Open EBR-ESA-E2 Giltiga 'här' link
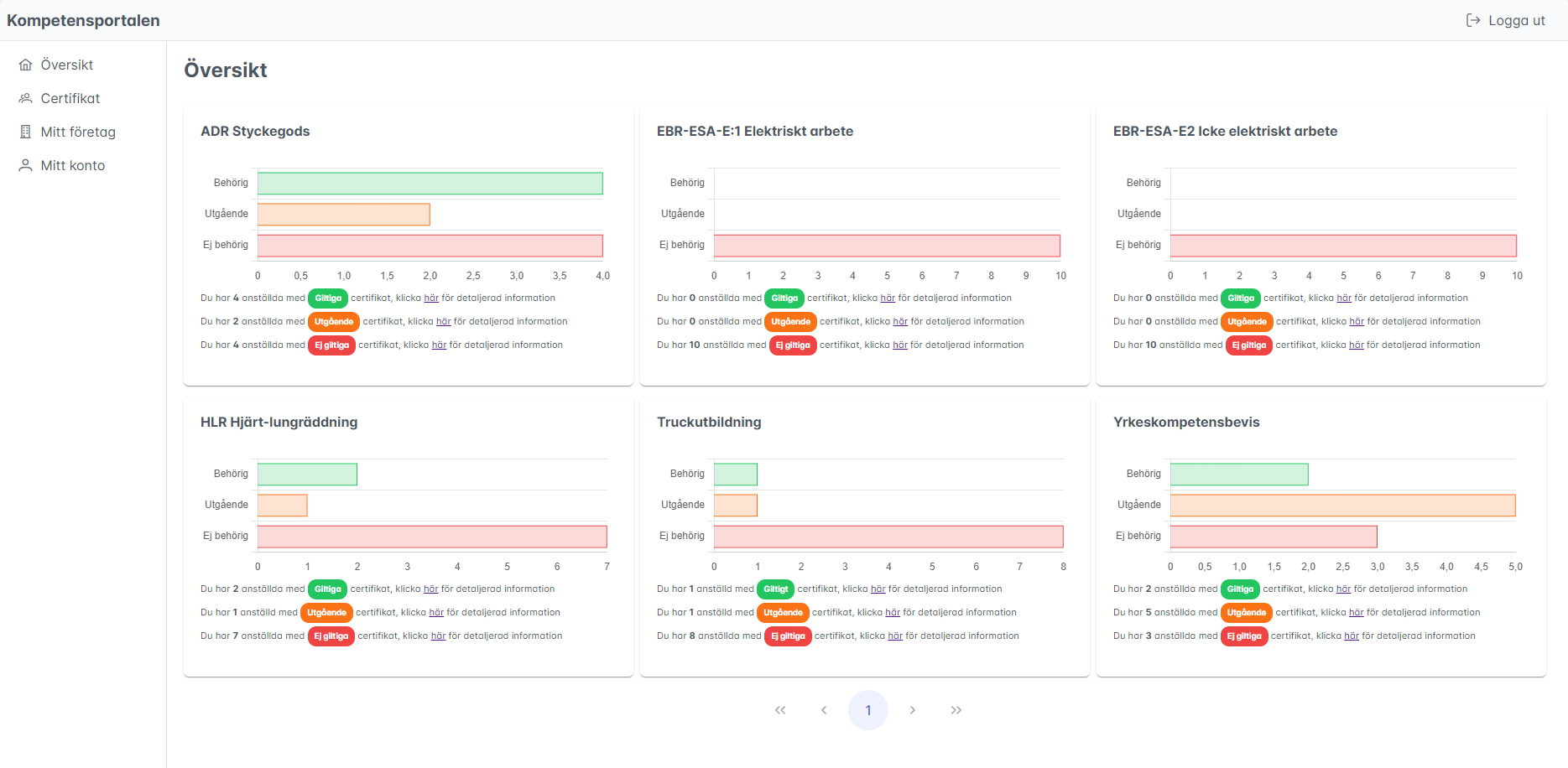The height and width of the screenshot is (768, 1568). [x=1344, y=298]
